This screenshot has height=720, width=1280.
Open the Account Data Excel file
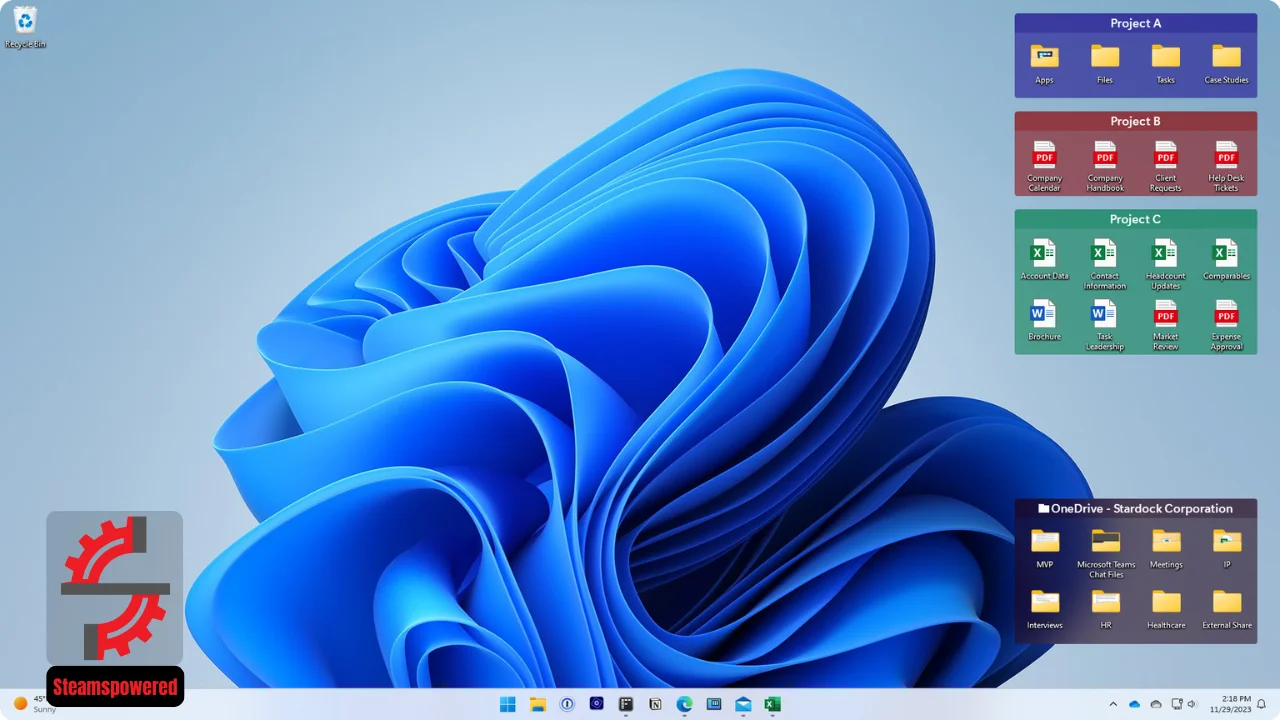coord(1044,259)
